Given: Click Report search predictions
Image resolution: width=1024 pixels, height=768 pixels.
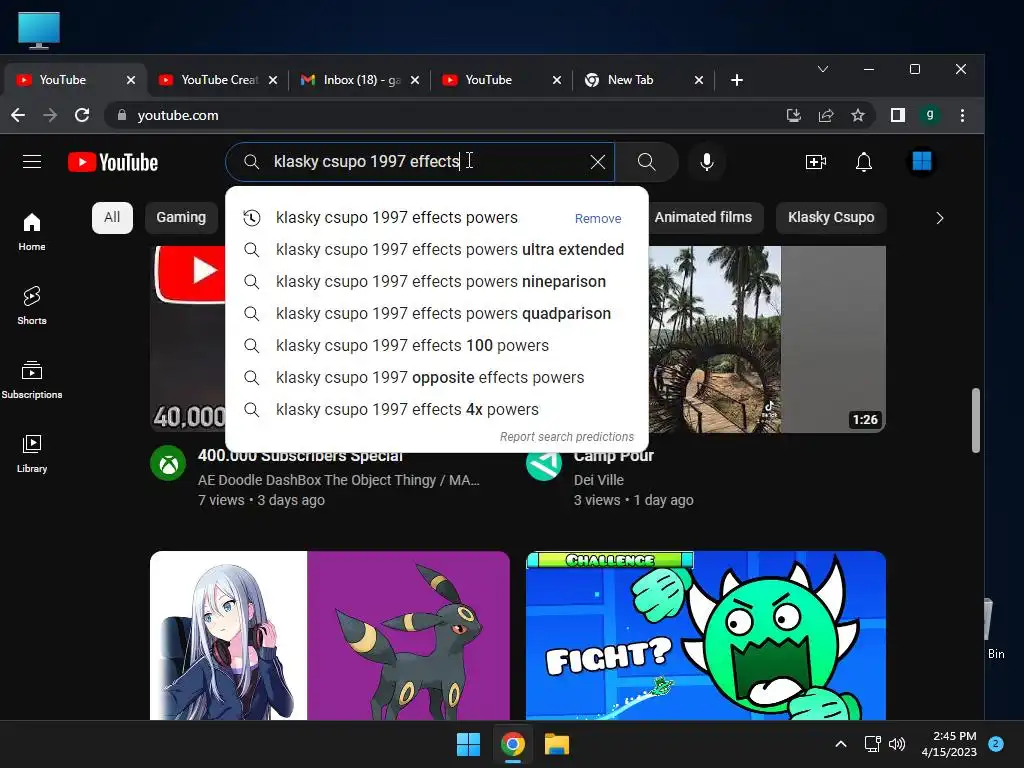Looking at the screenshot, I should tap(566, 437).
